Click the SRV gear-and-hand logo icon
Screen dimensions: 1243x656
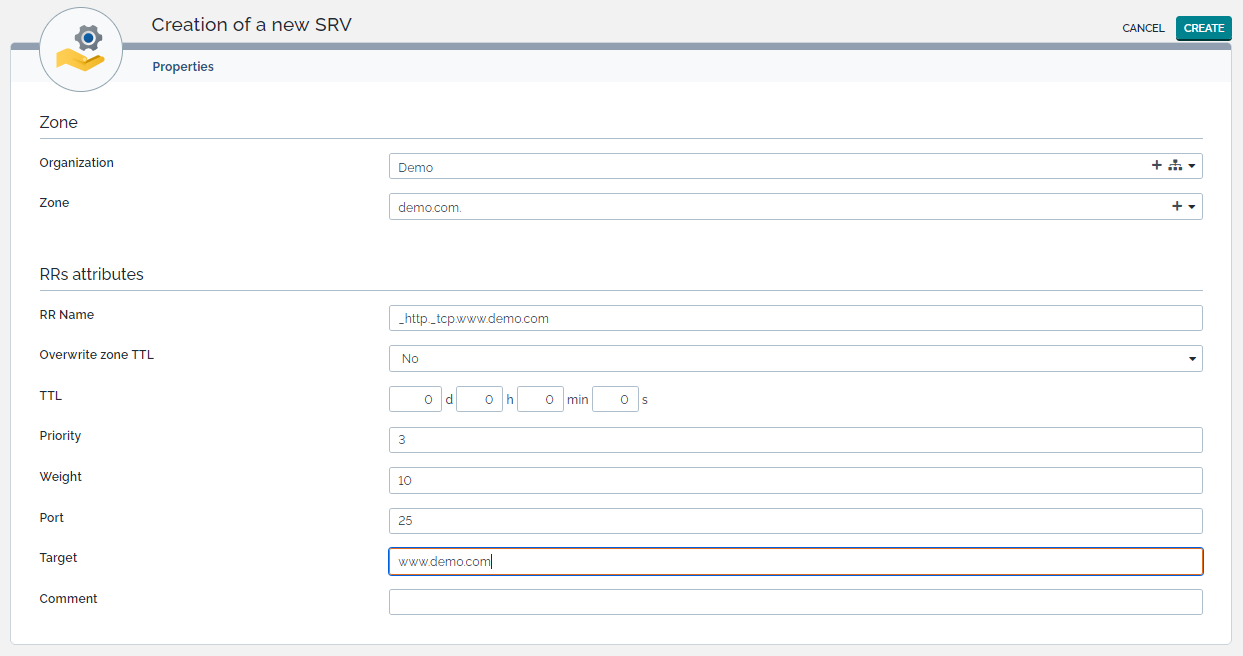(x=81, y=50)
